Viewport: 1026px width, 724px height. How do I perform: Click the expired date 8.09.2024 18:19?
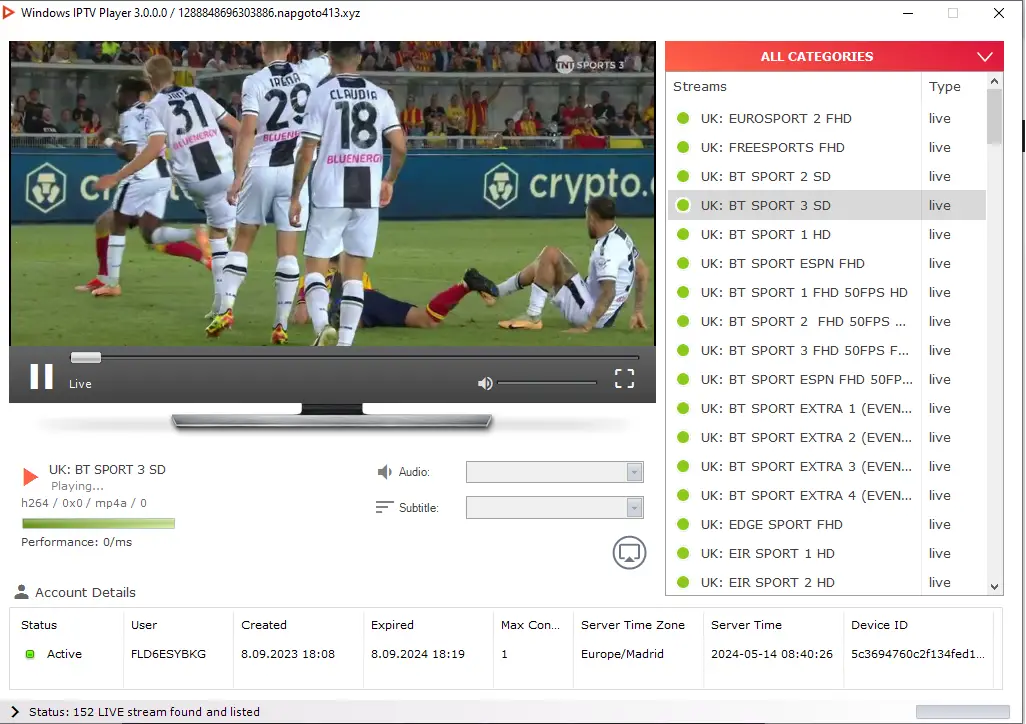(417, 654)
